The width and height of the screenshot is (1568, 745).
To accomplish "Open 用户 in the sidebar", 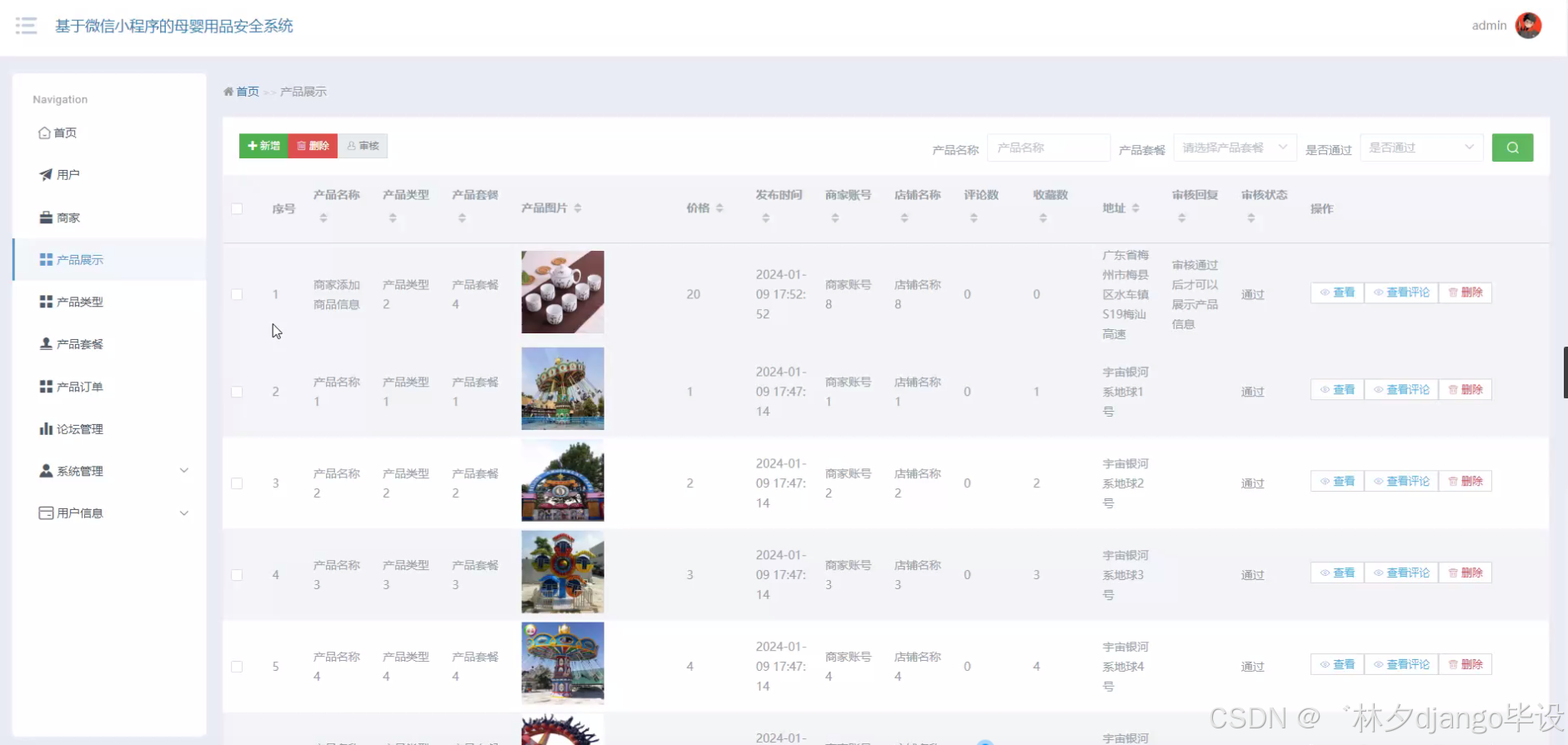I will (x=110, y=175).
